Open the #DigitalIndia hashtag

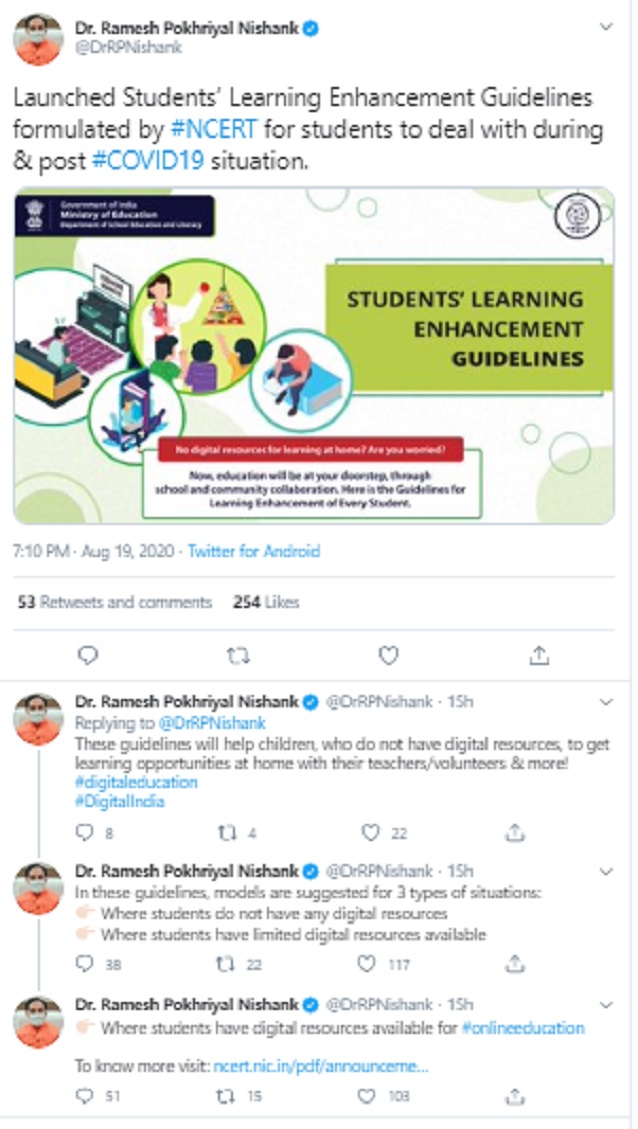coord(120,801)
